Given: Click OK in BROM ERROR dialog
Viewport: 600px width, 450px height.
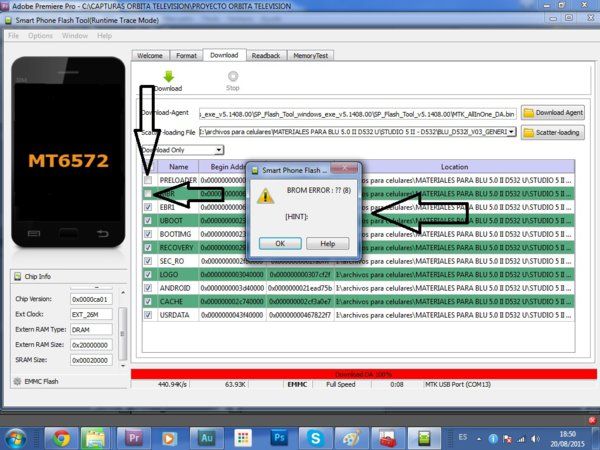Looking at the screenshot, I should tap(280, 243).
